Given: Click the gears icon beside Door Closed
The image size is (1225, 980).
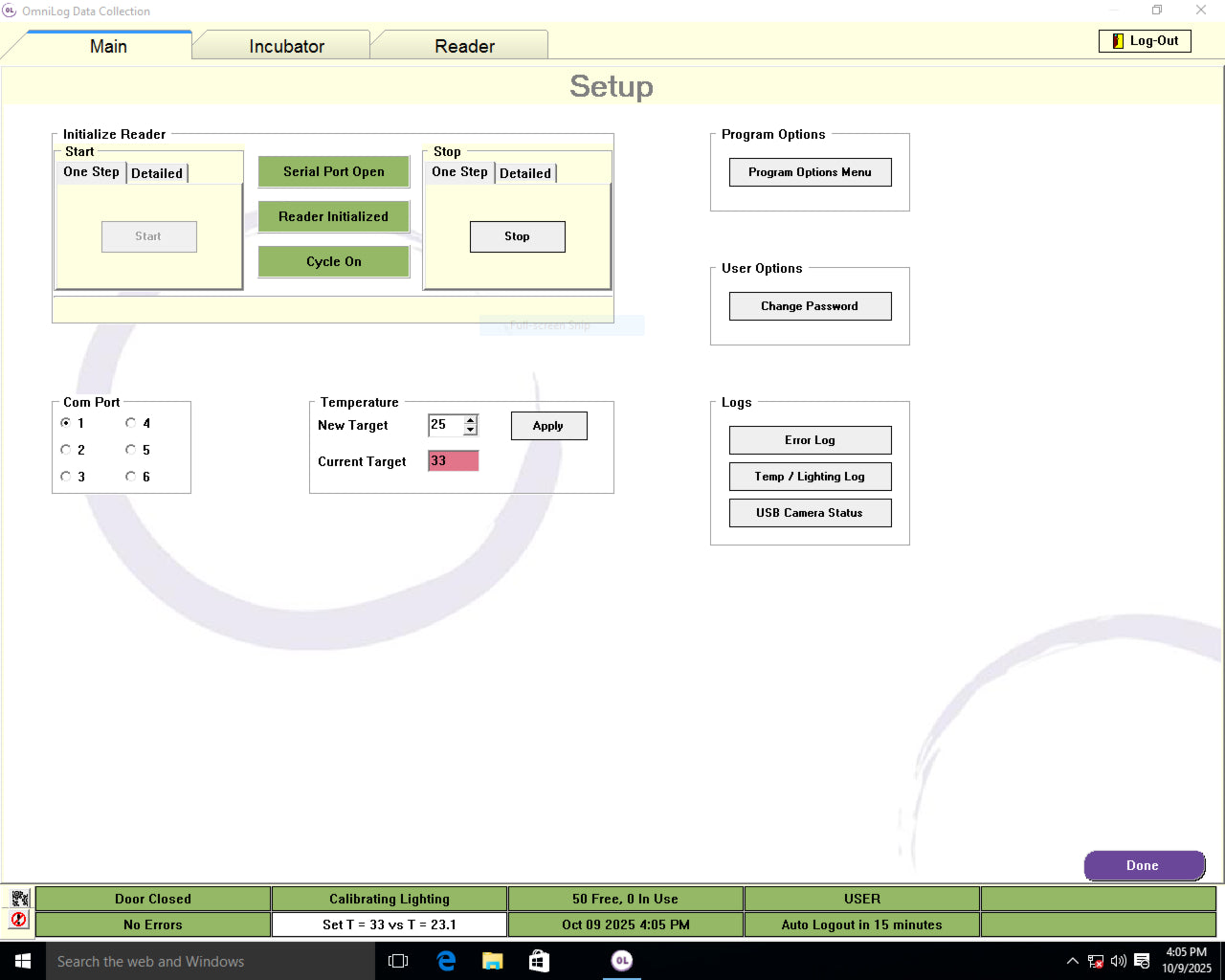Looking at the screenshot, I should pos(19,898).
